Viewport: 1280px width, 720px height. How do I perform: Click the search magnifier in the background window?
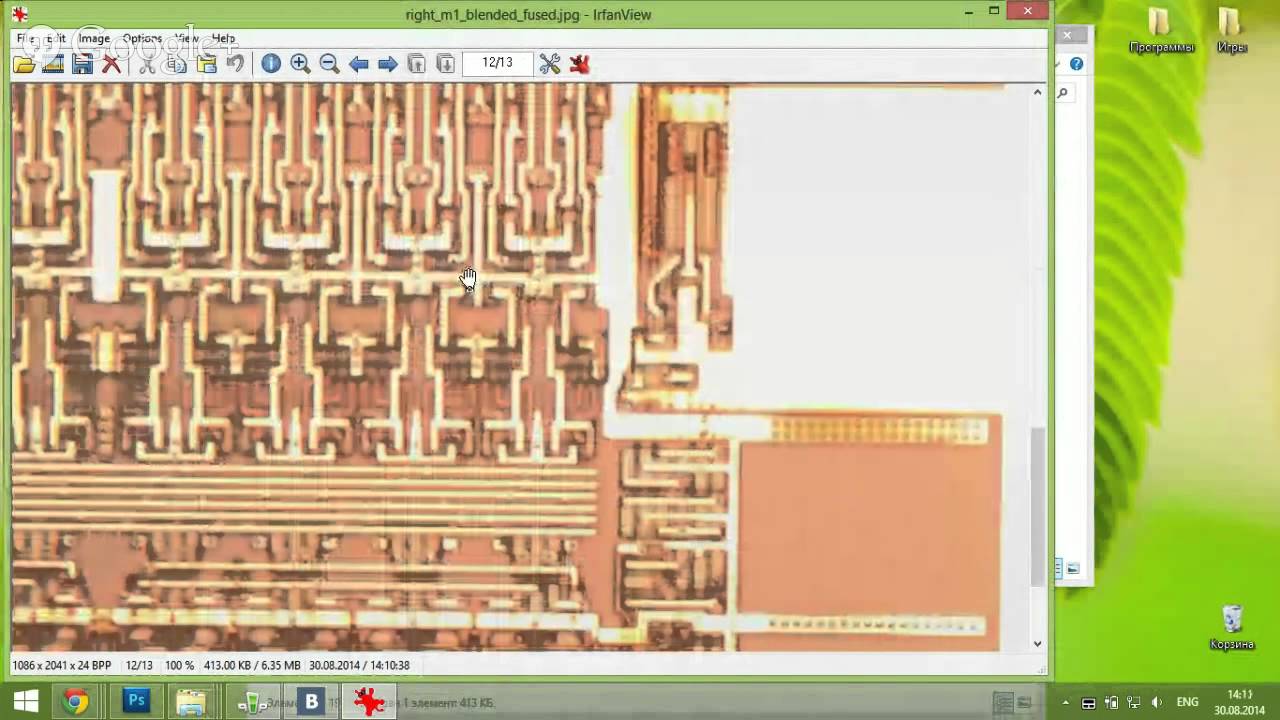click(1063, 93)
